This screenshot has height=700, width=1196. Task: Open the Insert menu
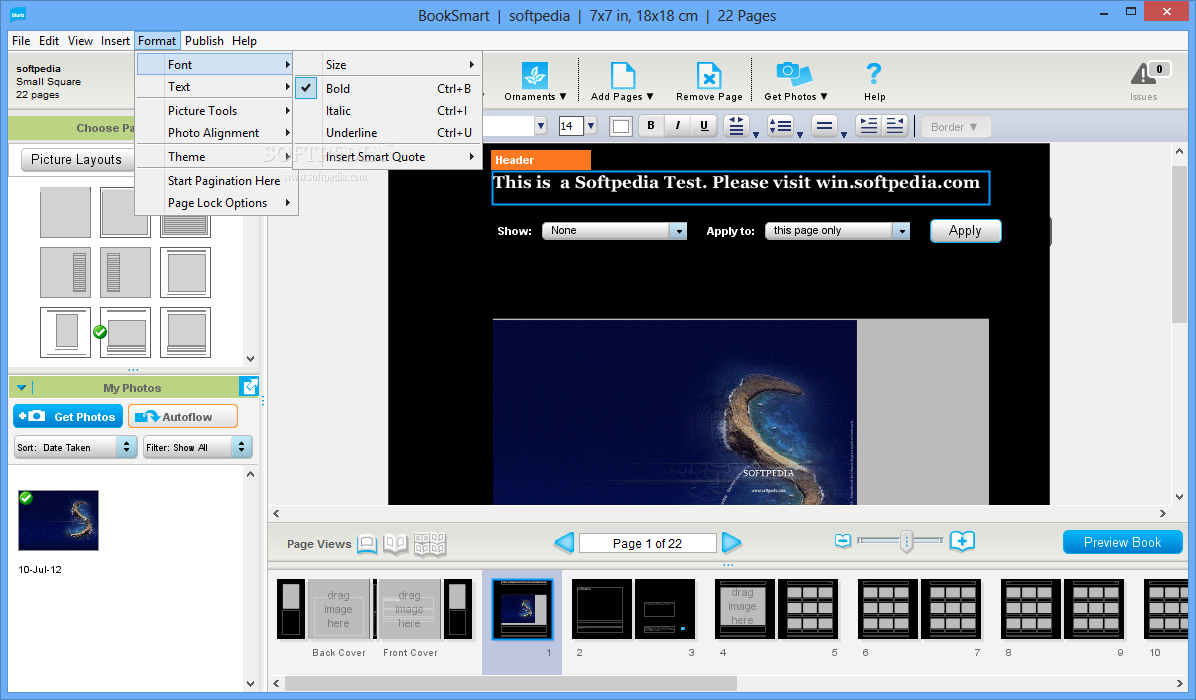click(115, 41)
